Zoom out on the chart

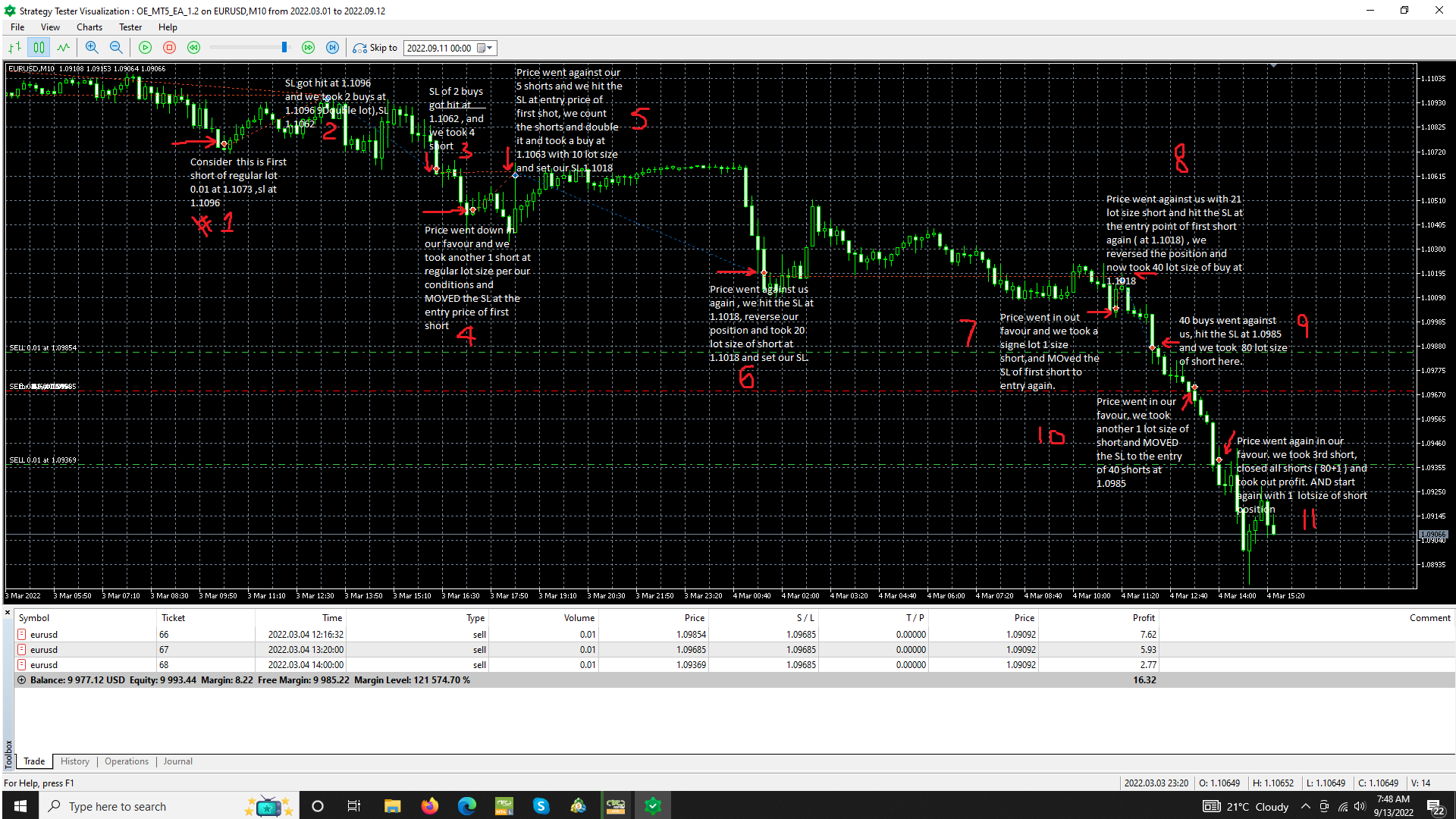[x=116, y=47]
